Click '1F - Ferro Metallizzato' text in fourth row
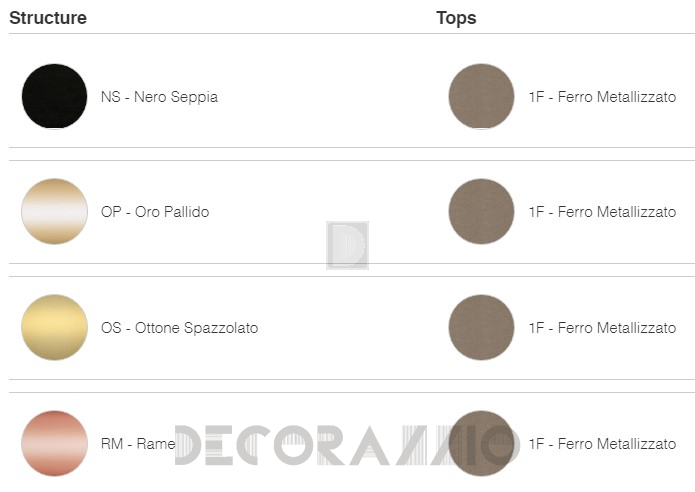This screenshot has width=695, height=492. point(602,443)
